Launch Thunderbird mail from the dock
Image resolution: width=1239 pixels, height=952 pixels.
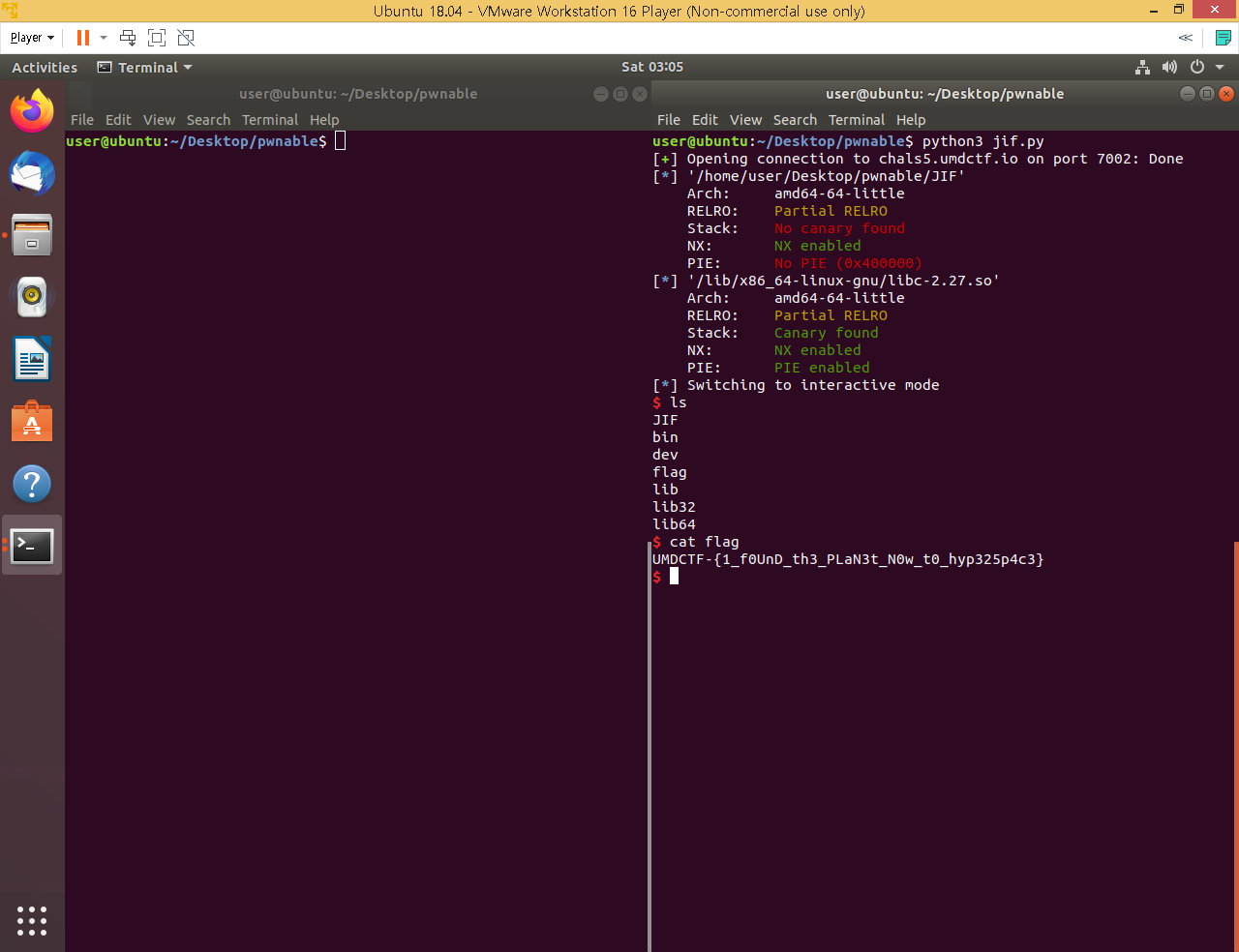(x=32, y=173)
